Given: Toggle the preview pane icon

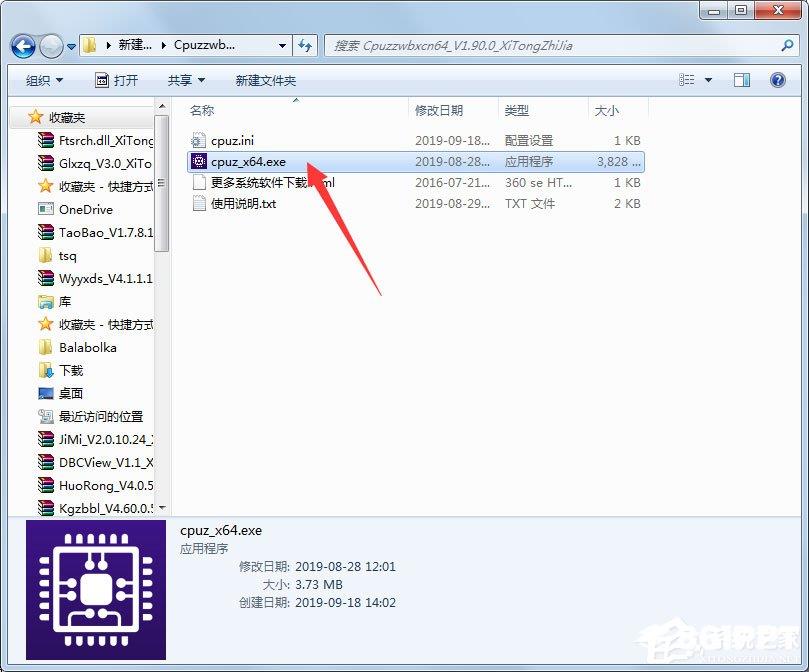Looking at the screenshot, I should [741, 80].
